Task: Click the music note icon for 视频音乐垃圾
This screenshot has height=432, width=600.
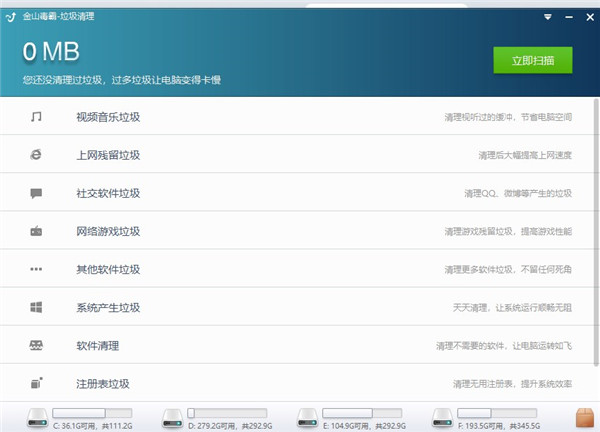Action: [36, 117]
